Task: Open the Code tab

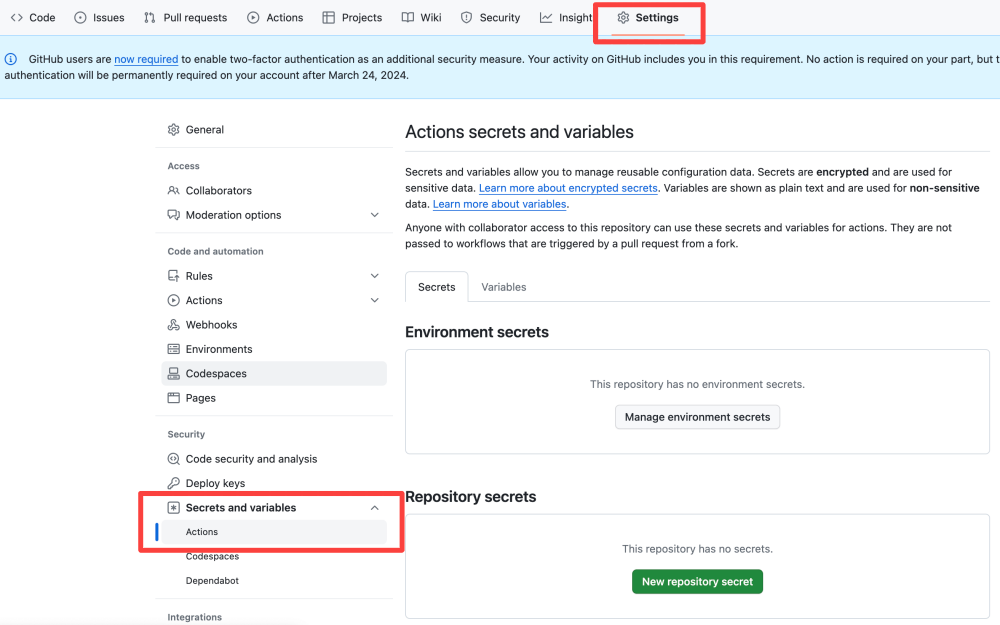Action: 33,18
